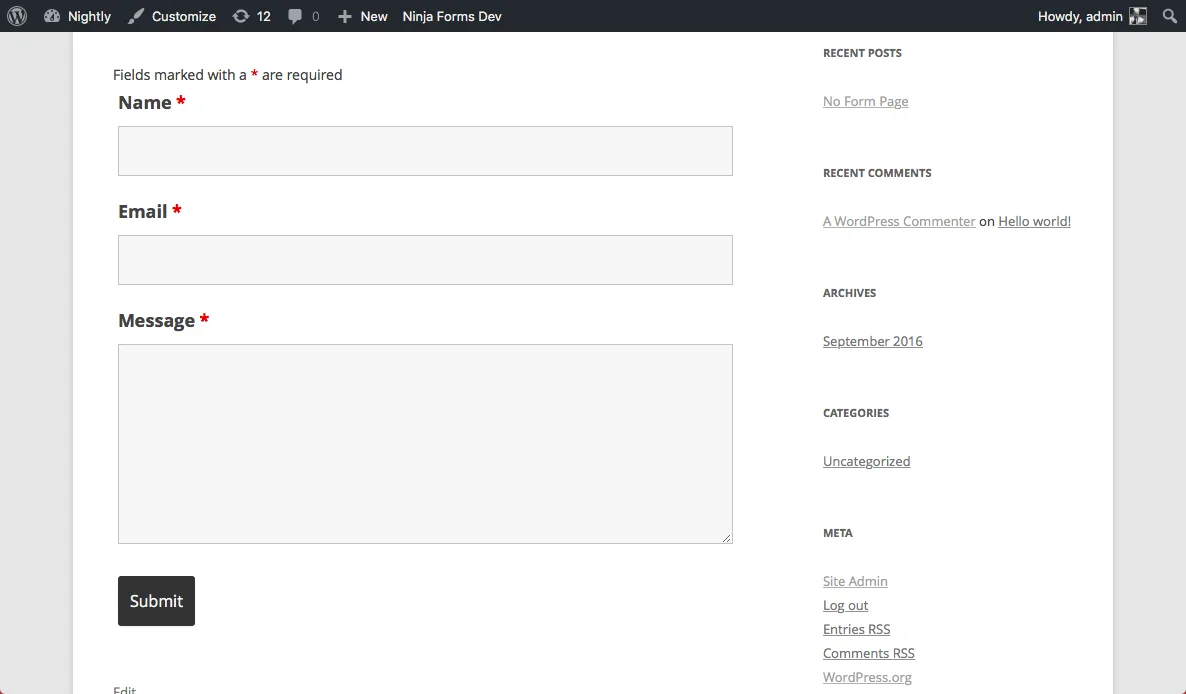Select the Uncategorized category
The image size is (1186, 694).
866,461
